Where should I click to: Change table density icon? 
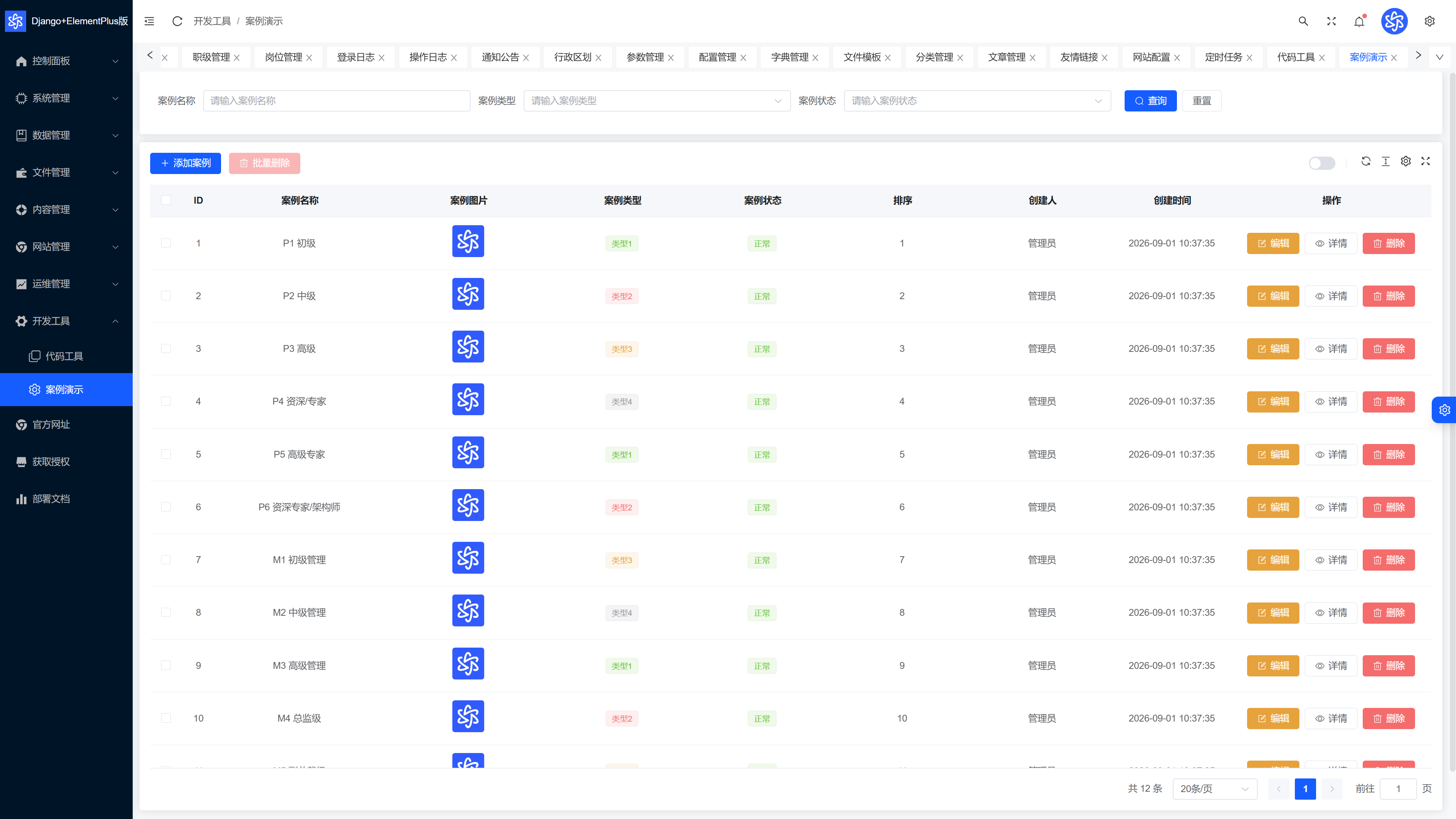tap(1385, 162)
